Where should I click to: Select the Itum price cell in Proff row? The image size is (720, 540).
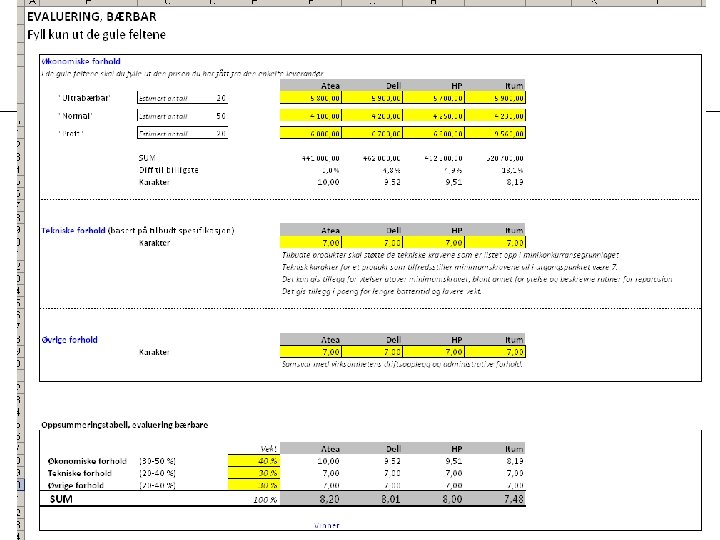point(495,133)
